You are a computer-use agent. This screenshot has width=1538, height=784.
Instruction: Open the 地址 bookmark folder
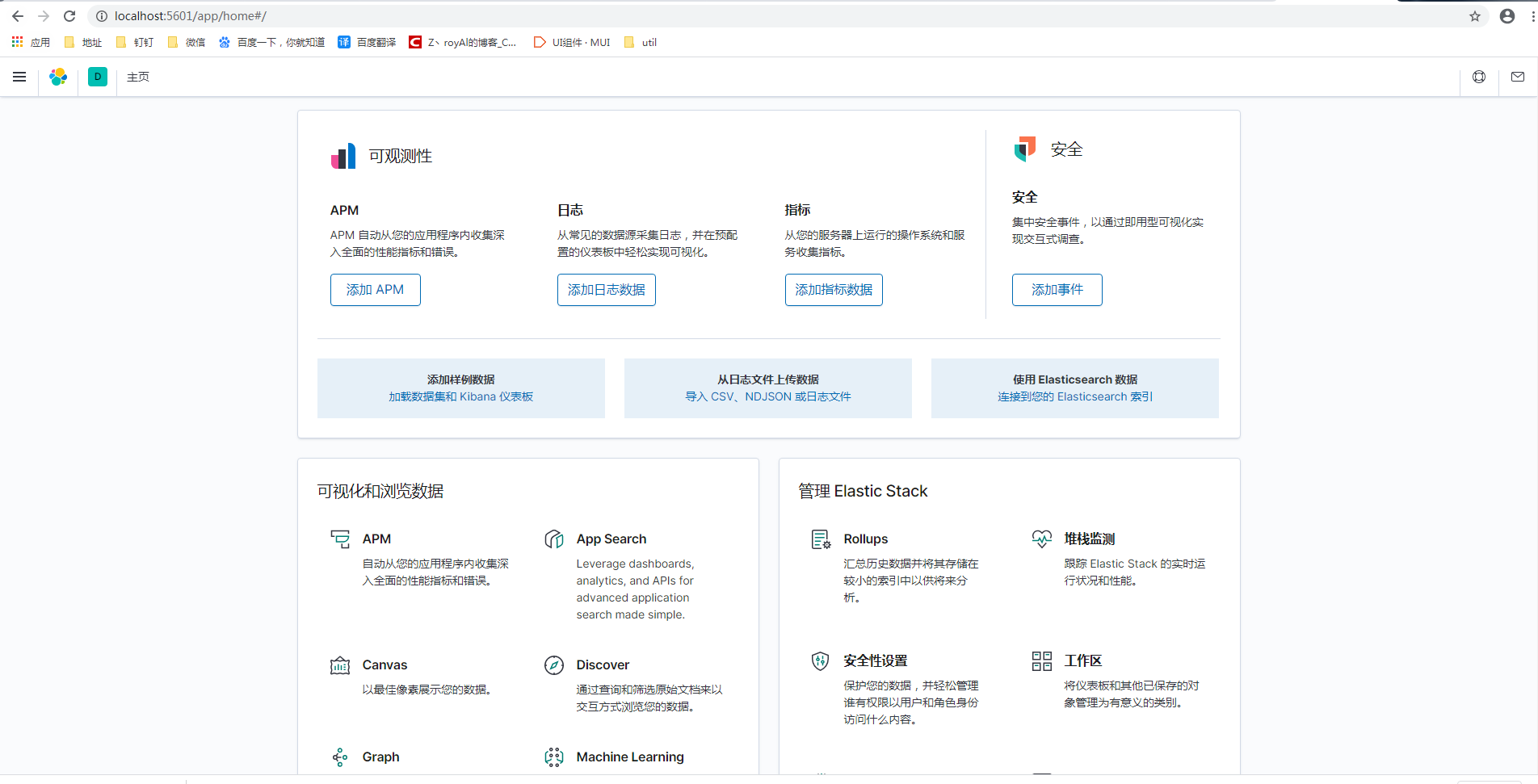(x=83, y=42)
